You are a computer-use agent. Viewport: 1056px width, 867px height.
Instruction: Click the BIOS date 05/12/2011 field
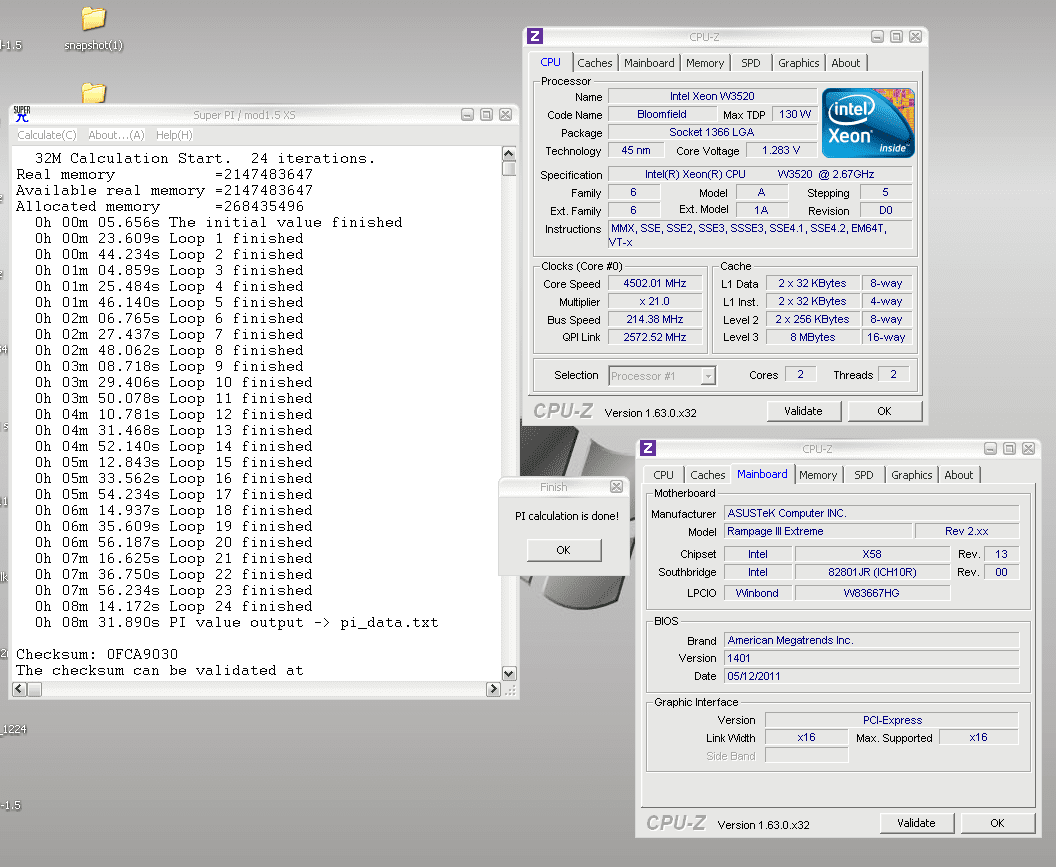872,676
